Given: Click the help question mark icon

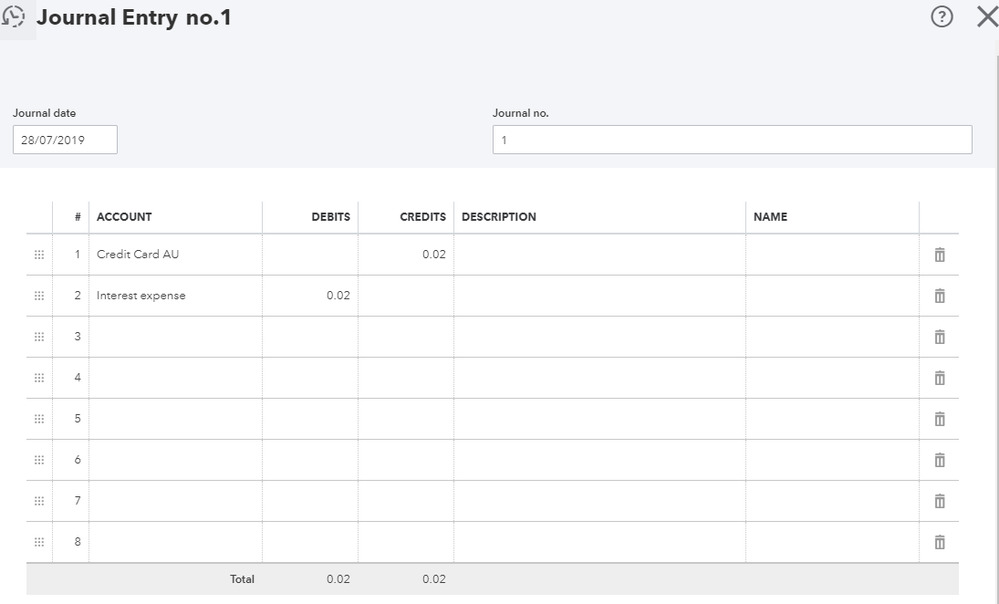Looking at the screenshot, I should pyautogui.click(x=941, y=17).
